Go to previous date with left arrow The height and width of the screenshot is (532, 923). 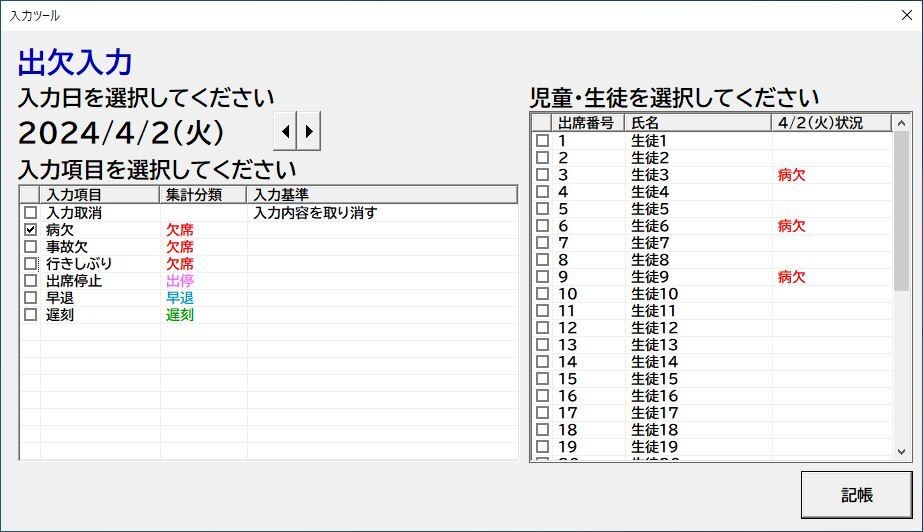click(x=285, y=131)
